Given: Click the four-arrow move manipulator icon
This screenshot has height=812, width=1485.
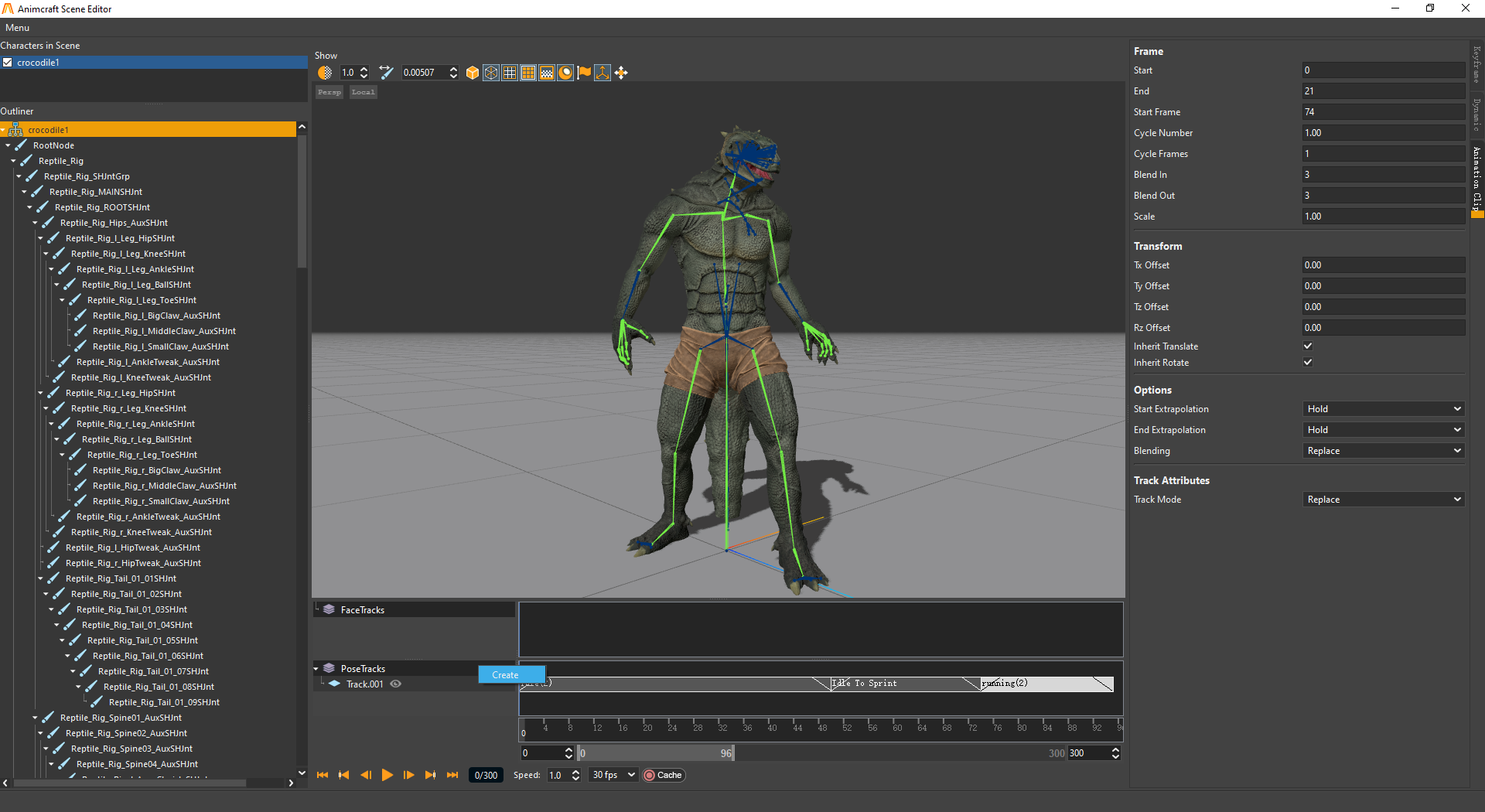Looking at the screenshot, I should [621, 73].
